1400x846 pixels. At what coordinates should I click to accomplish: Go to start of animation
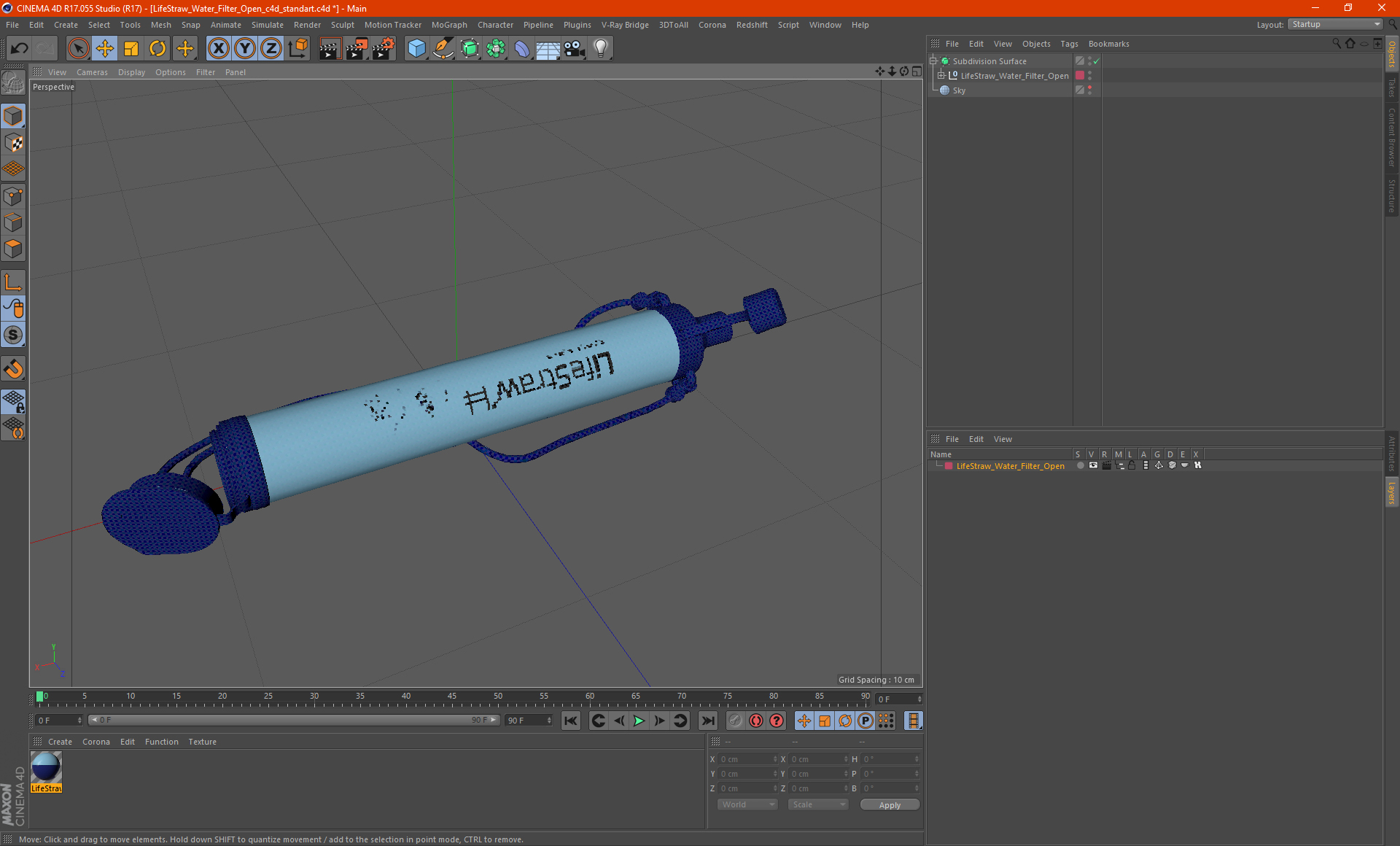pyautogui.click(x=571, y=721)
